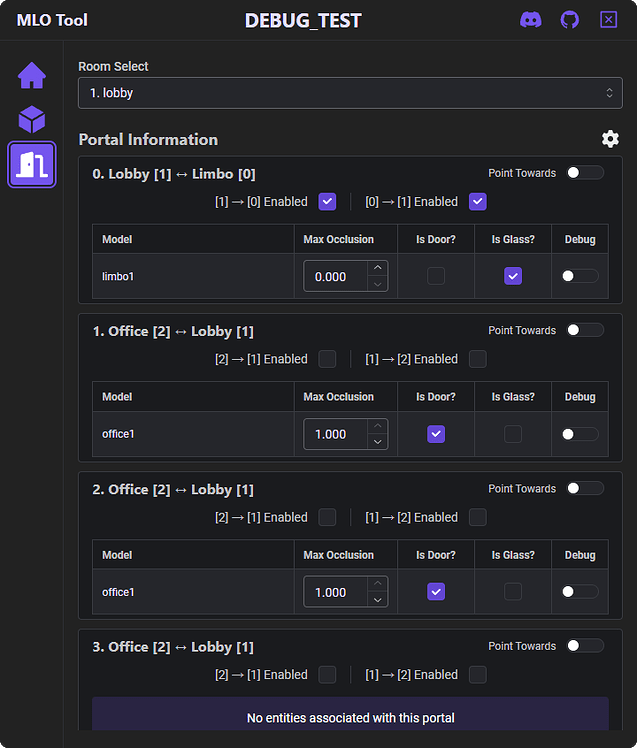Open the Discord link icon
This screenshot has width=637, height=748.
tap(531, 20)
